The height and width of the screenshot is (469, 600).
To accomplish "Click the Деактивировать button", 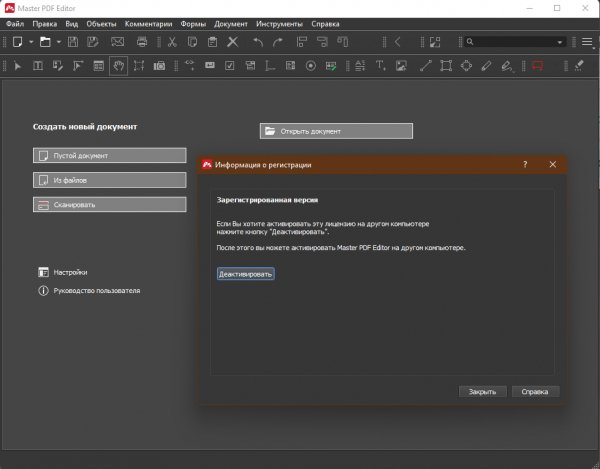I will click(x=246, y=274).
